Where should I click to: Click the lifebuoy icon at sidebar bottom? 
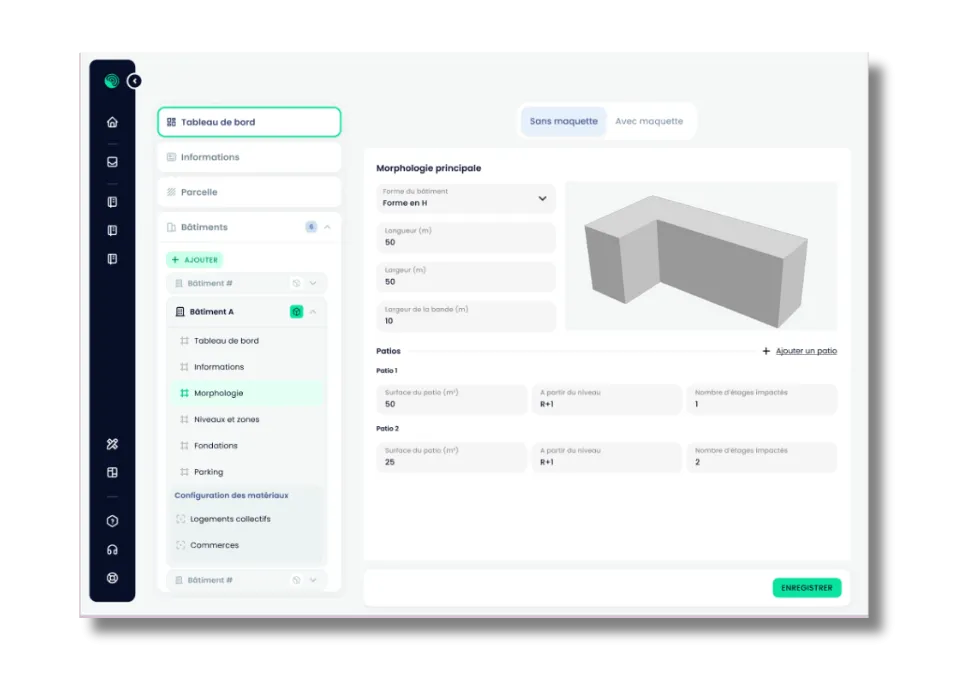(112, 578)
